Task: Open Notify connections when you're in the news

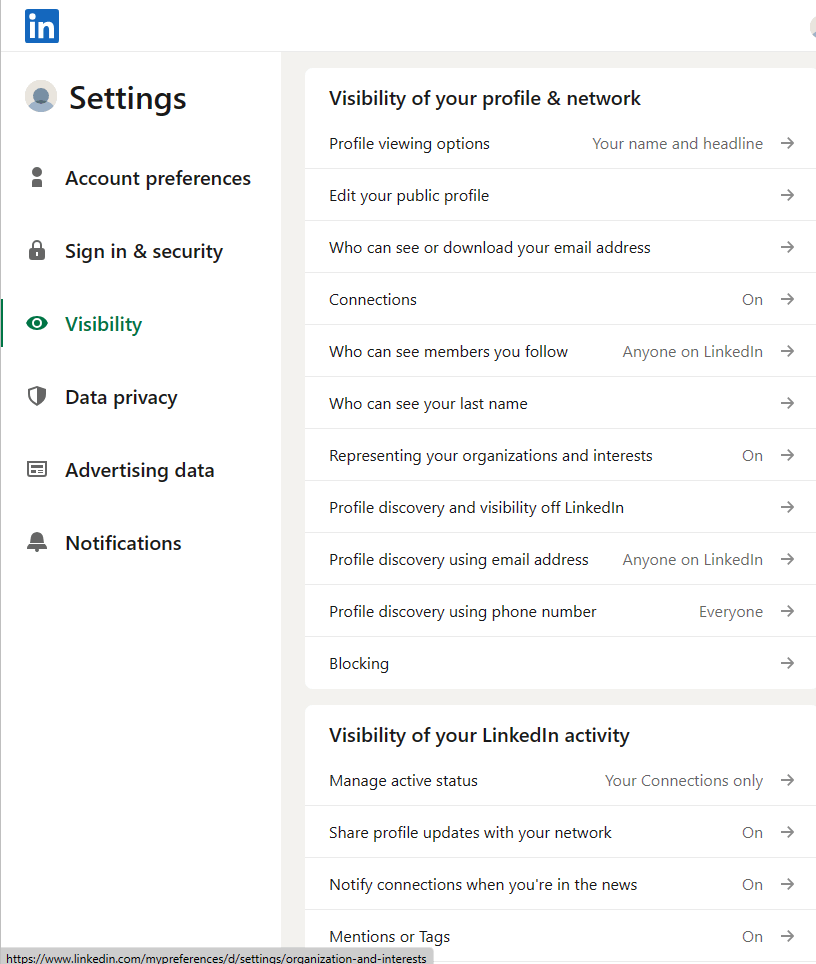Action: 560,884
